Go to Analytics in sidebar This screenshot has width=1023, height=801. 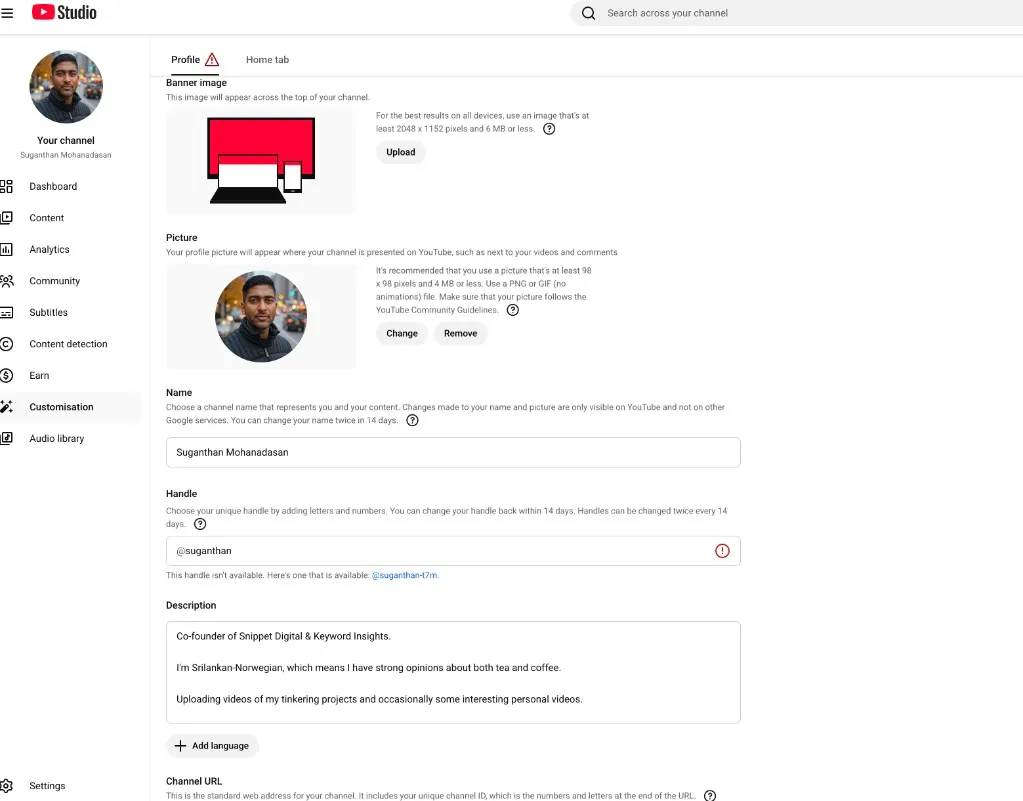(49, 250)
